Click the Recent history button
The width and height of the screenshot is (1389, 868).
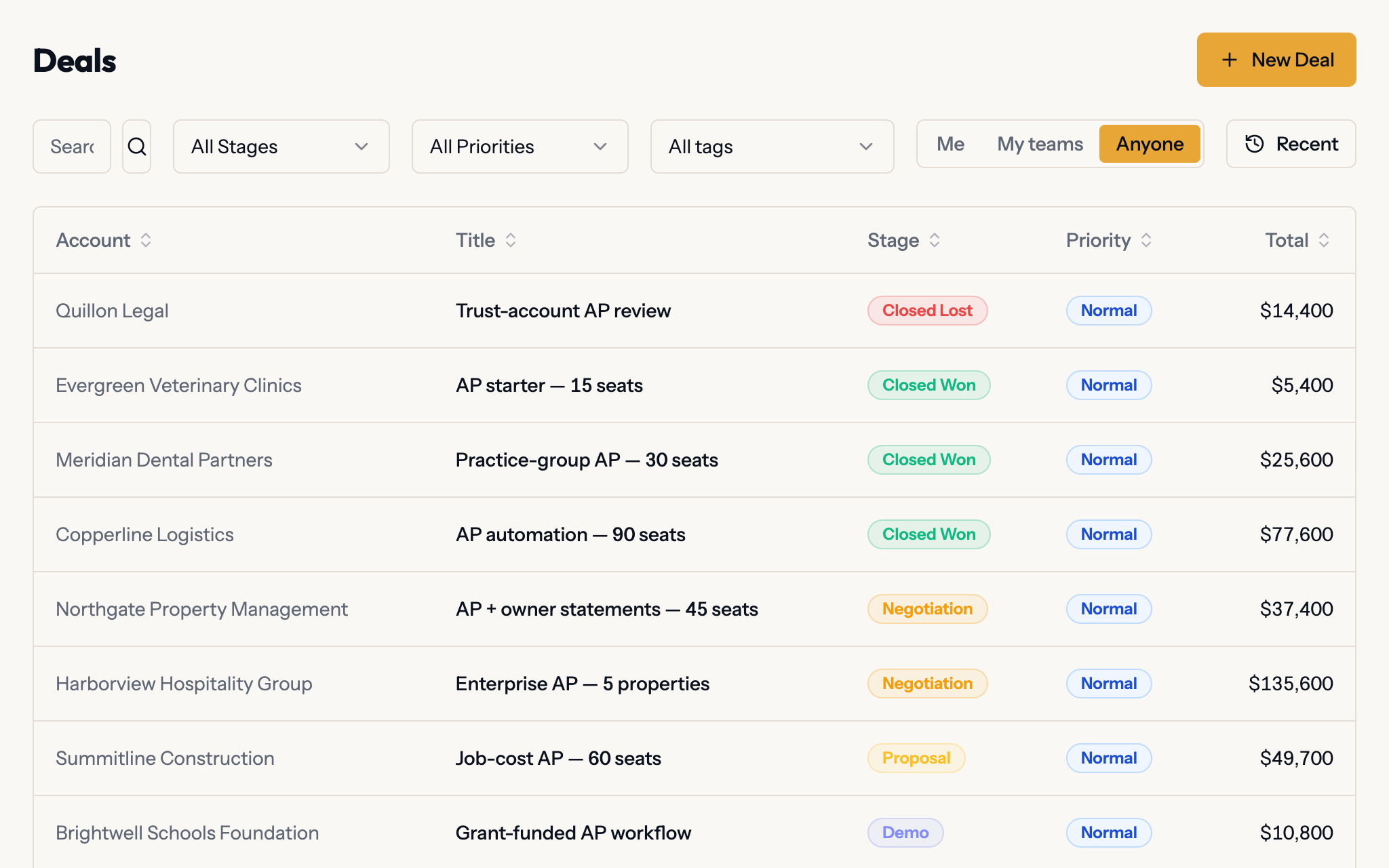[x=1291, y=144]
